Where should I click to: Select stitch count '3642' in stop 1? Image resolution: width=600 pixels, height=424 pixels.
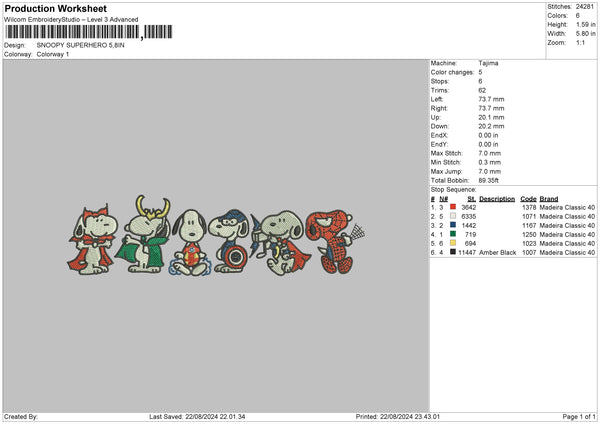pyautogui.click(x=469, y=207)
